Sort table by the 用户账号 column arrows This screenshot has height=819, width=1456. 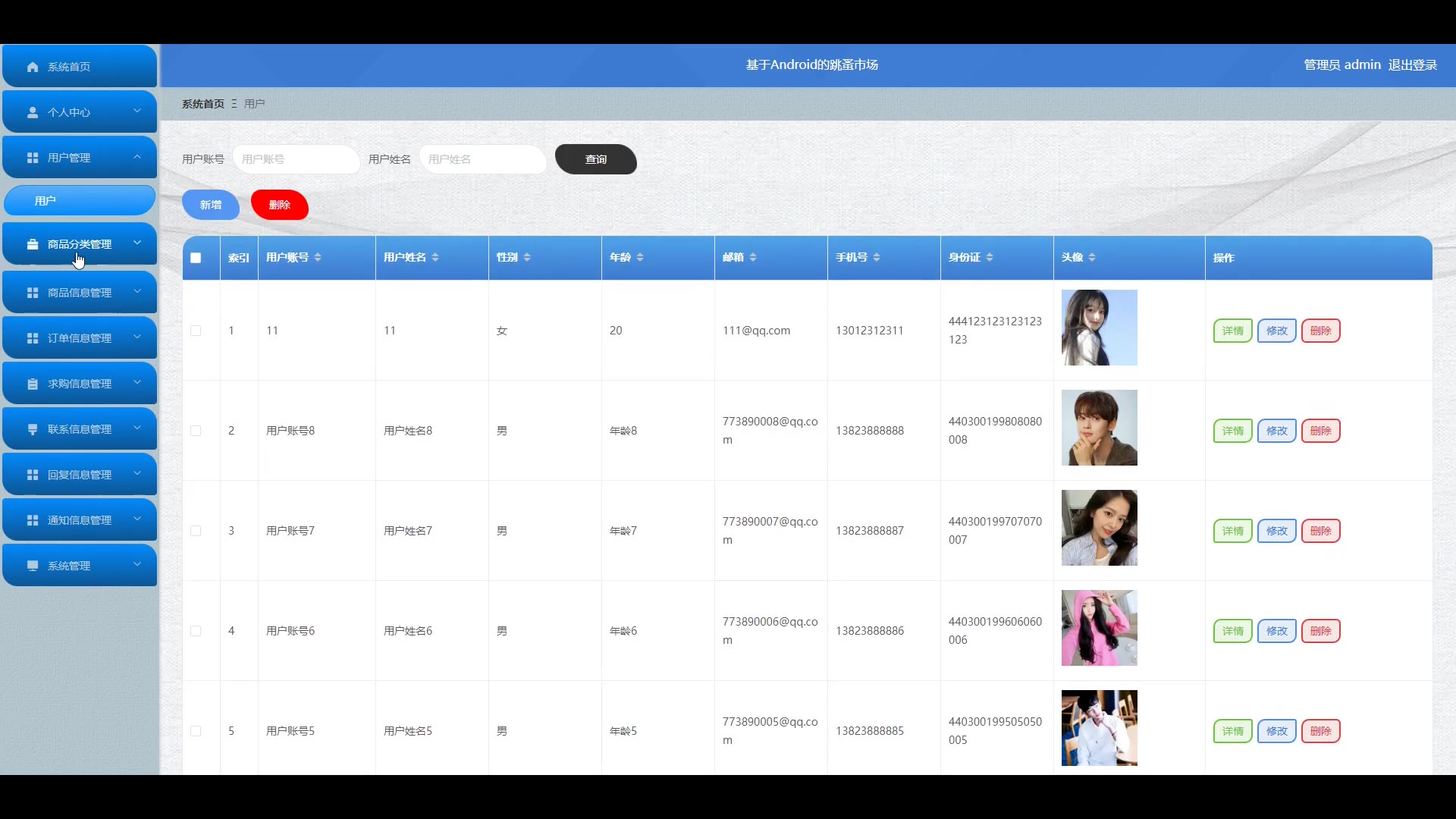tap(318, 258)
